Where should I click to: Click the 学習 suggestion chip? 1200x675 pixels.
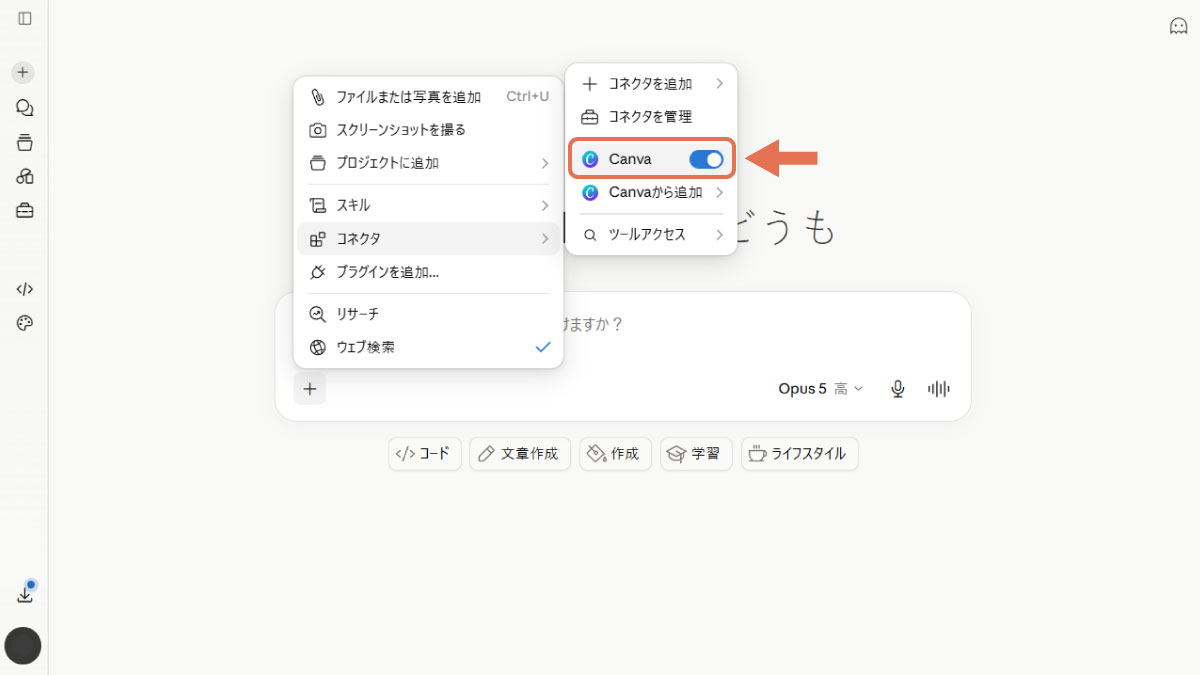696,454
